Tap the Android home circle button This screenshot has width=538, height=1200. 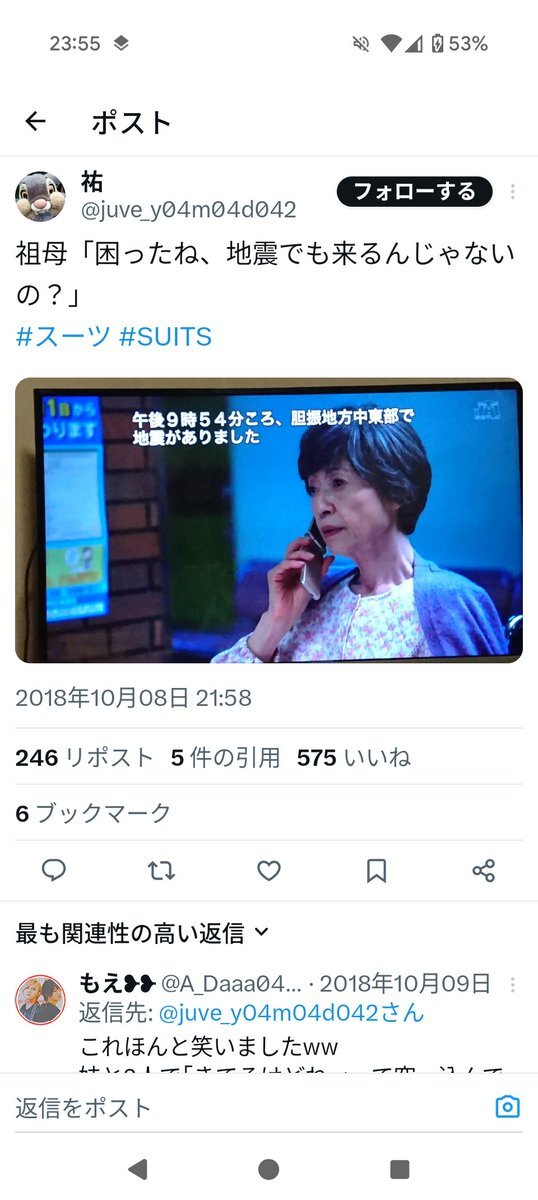click(268, 1169)
